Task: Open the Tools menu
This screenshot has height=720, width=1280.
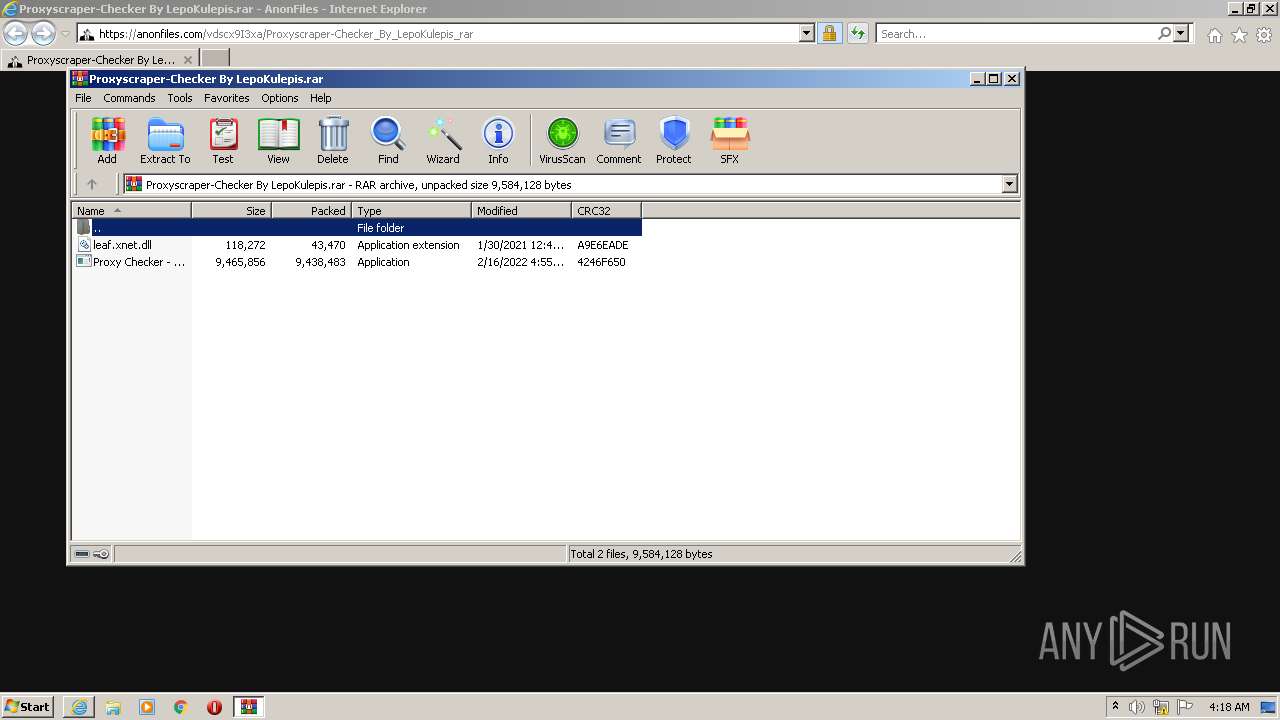Action: 180,98
